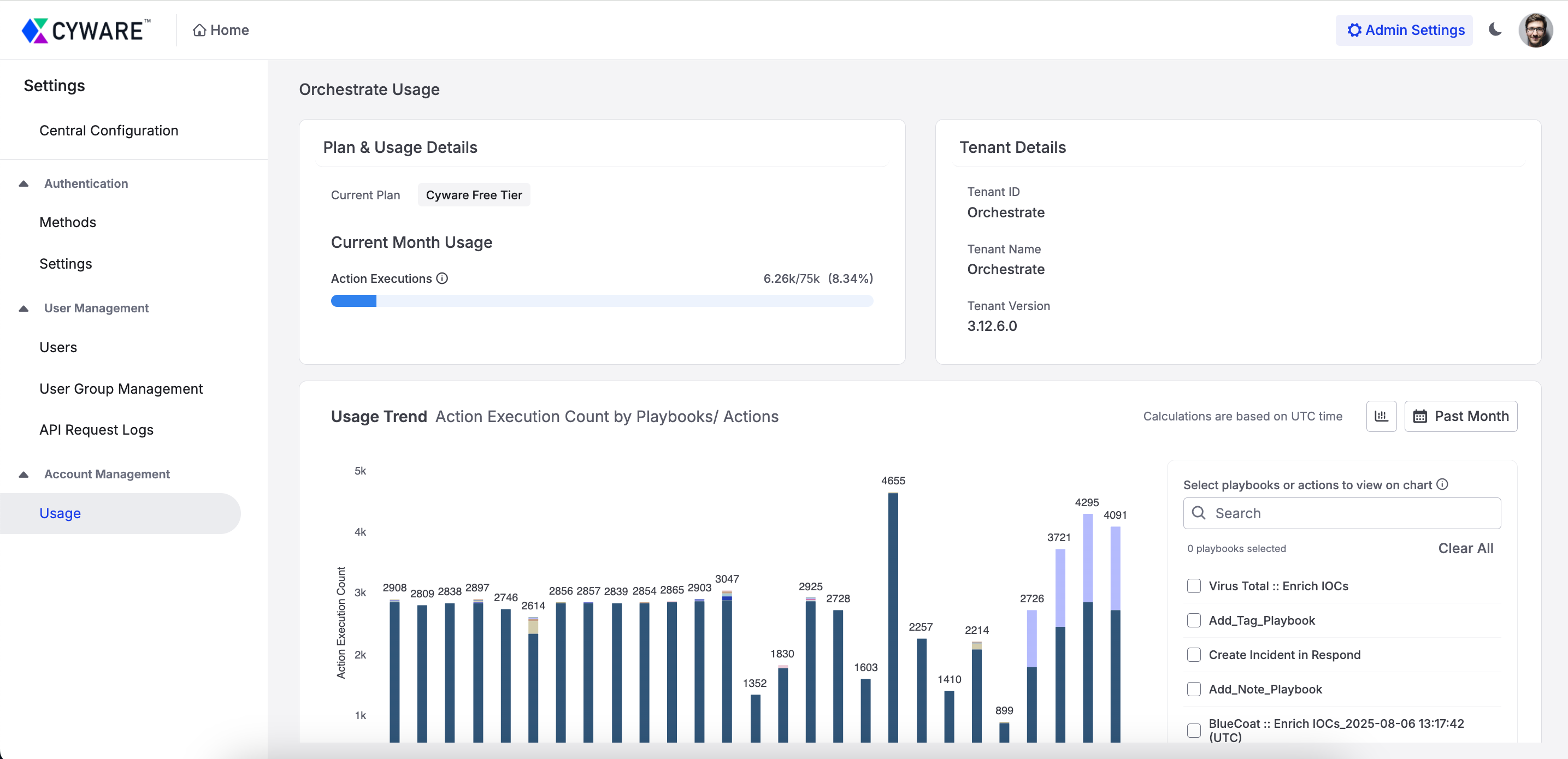Open the Users menu item
This screenshot has width=1568, height=759.
tap(58, 347)
